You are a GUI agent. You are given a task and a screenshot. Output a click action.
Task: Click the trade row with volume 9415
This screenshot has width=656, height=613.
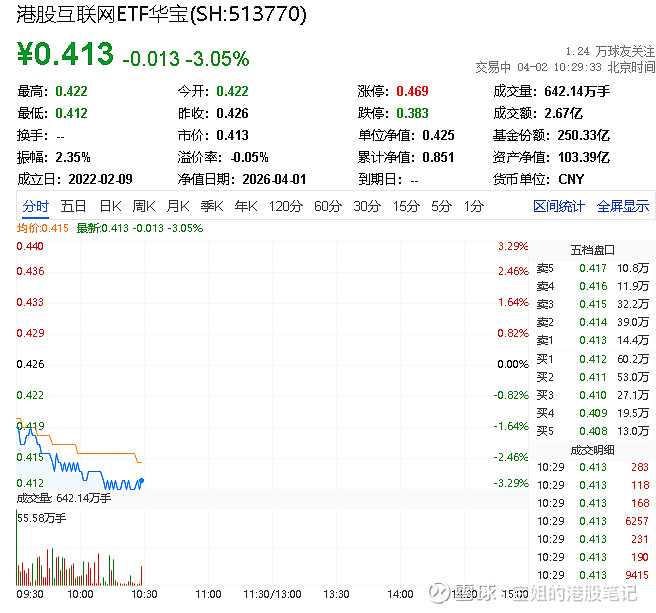click(592, 575)
